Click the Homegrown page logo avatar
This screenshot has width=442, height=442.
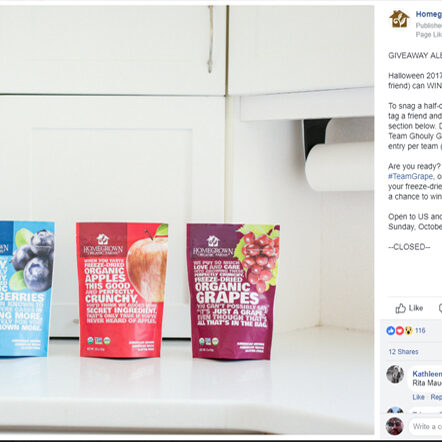[399, 19]
